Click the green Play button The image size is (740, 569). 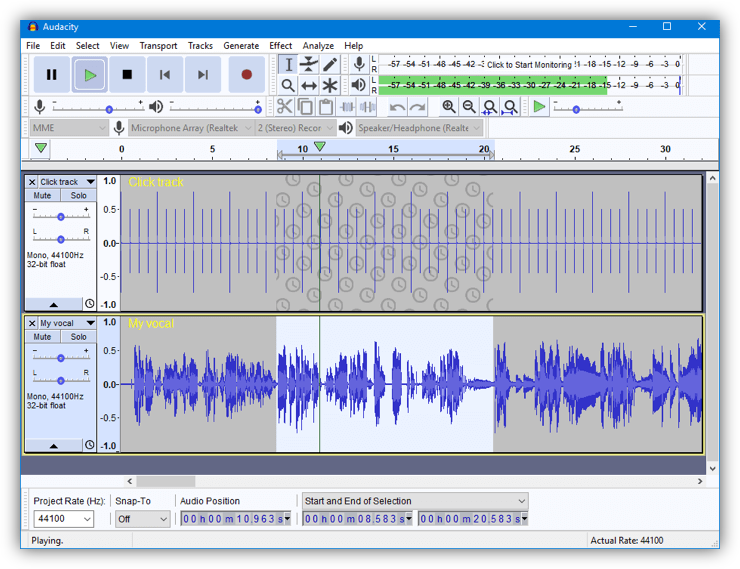[x=89, y=75]
